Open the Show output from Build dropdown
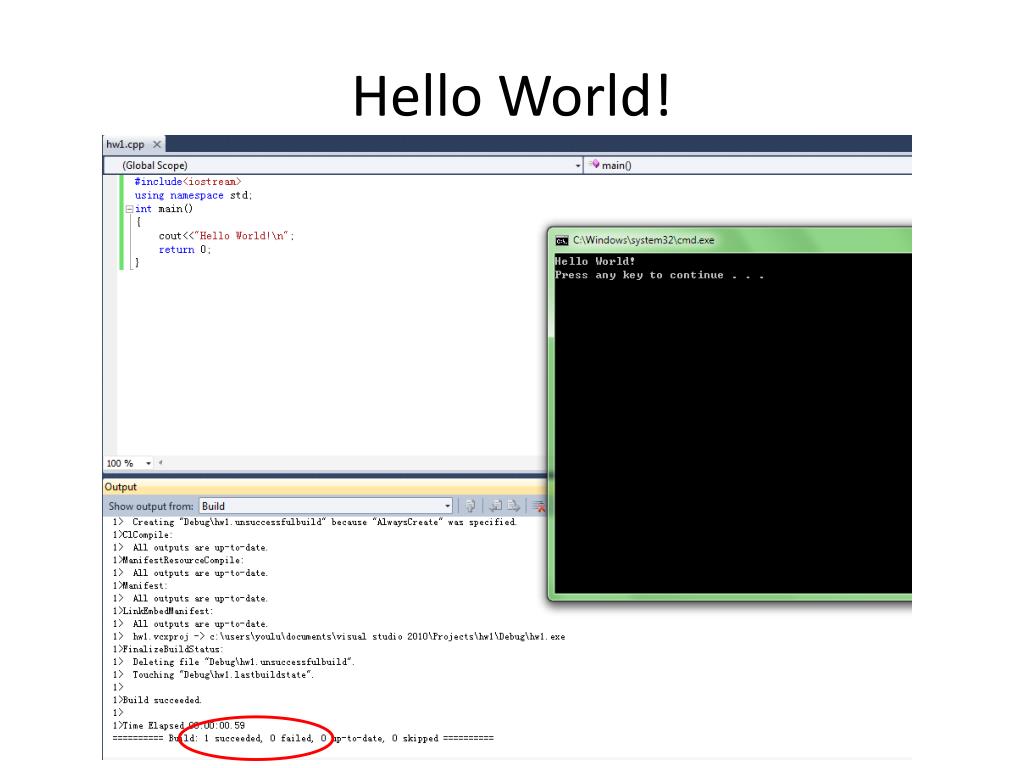Viewport: 1024px width, 768px height. (x=326, y=506)
